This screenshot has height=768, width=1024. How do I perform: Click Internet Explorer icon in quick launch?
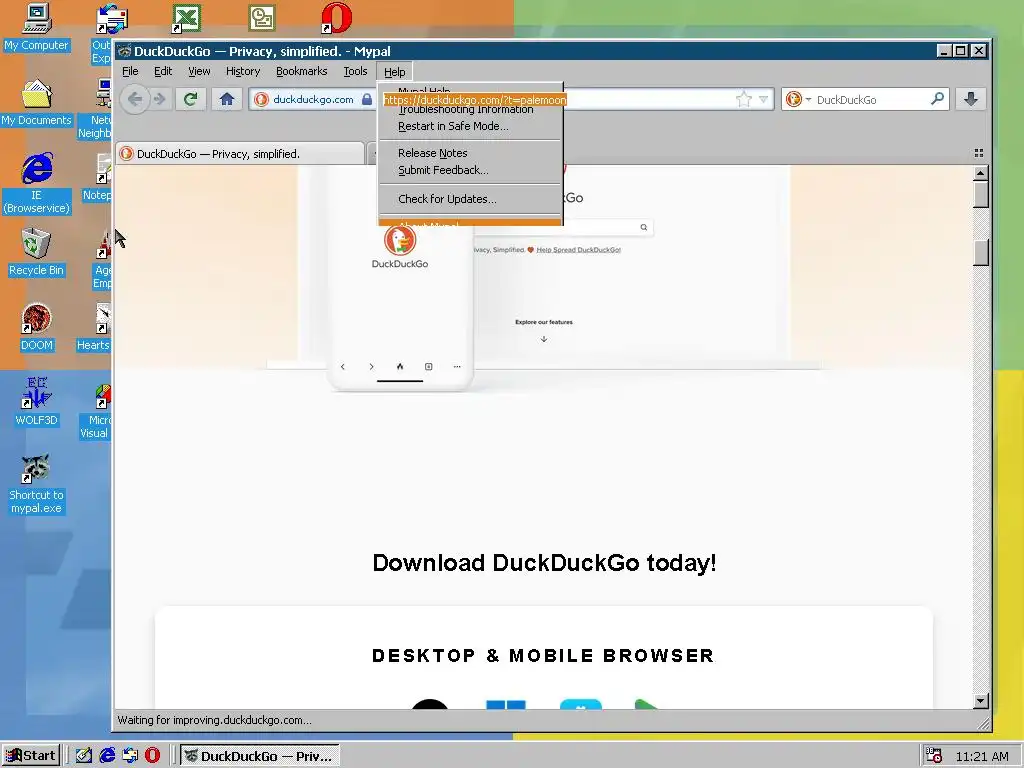(107, 756)
